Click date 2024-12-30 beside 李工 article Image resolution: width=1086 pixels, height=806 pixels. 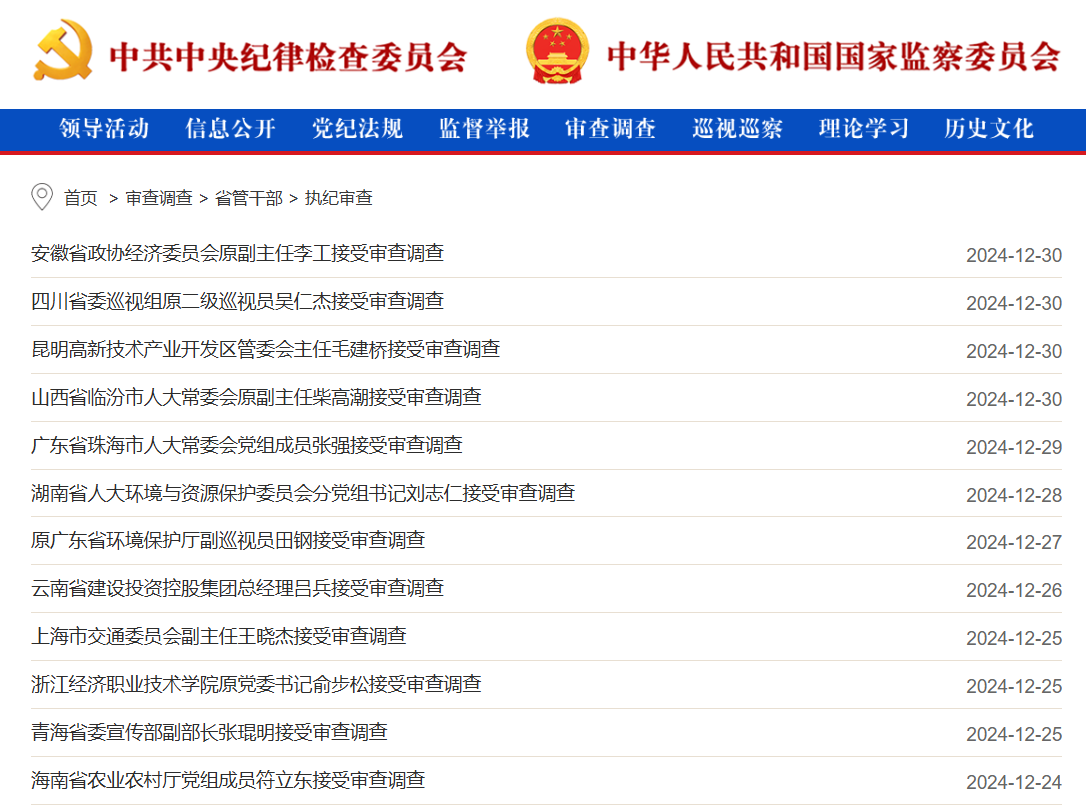[1014, 256]
